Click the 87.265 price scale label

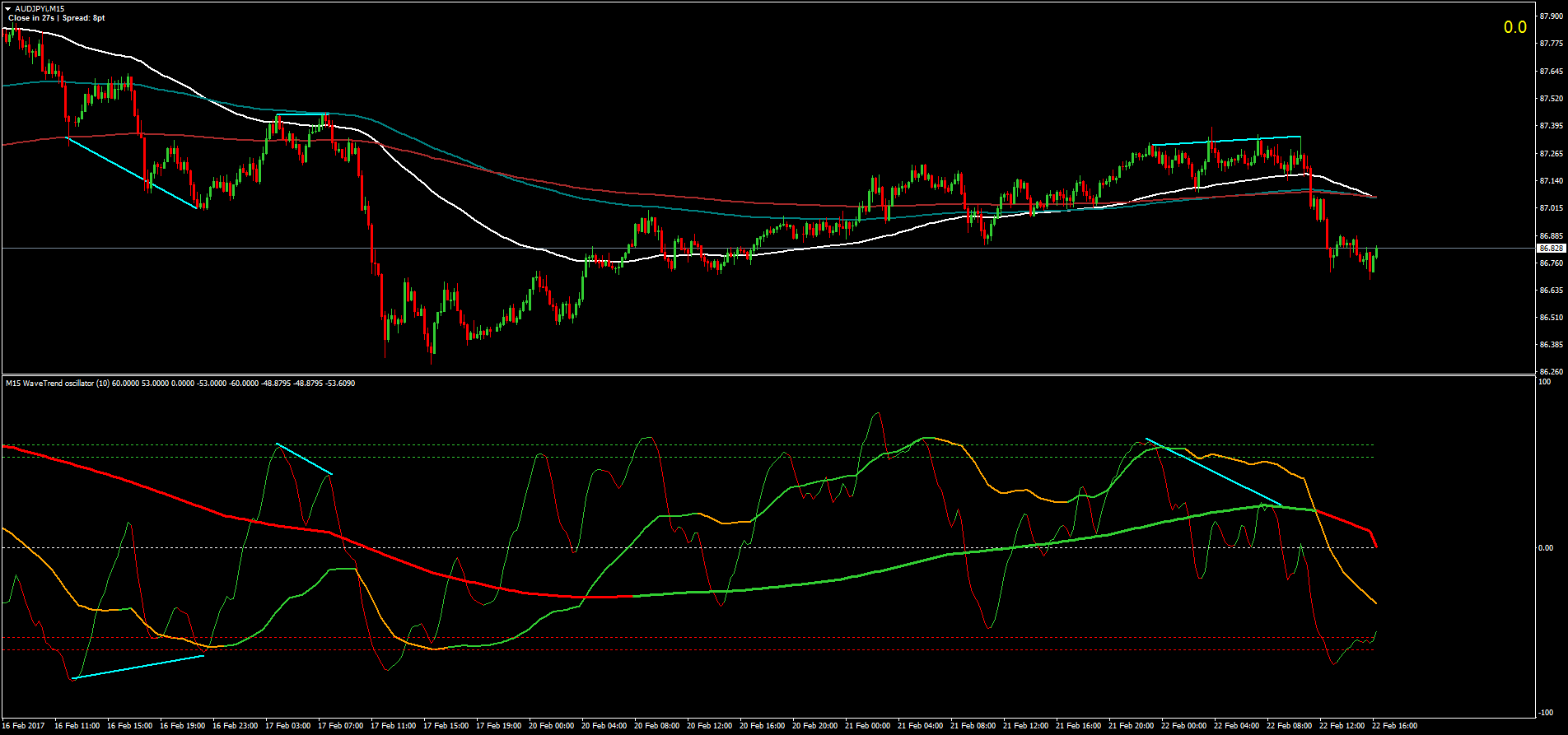pos(1551,154)
